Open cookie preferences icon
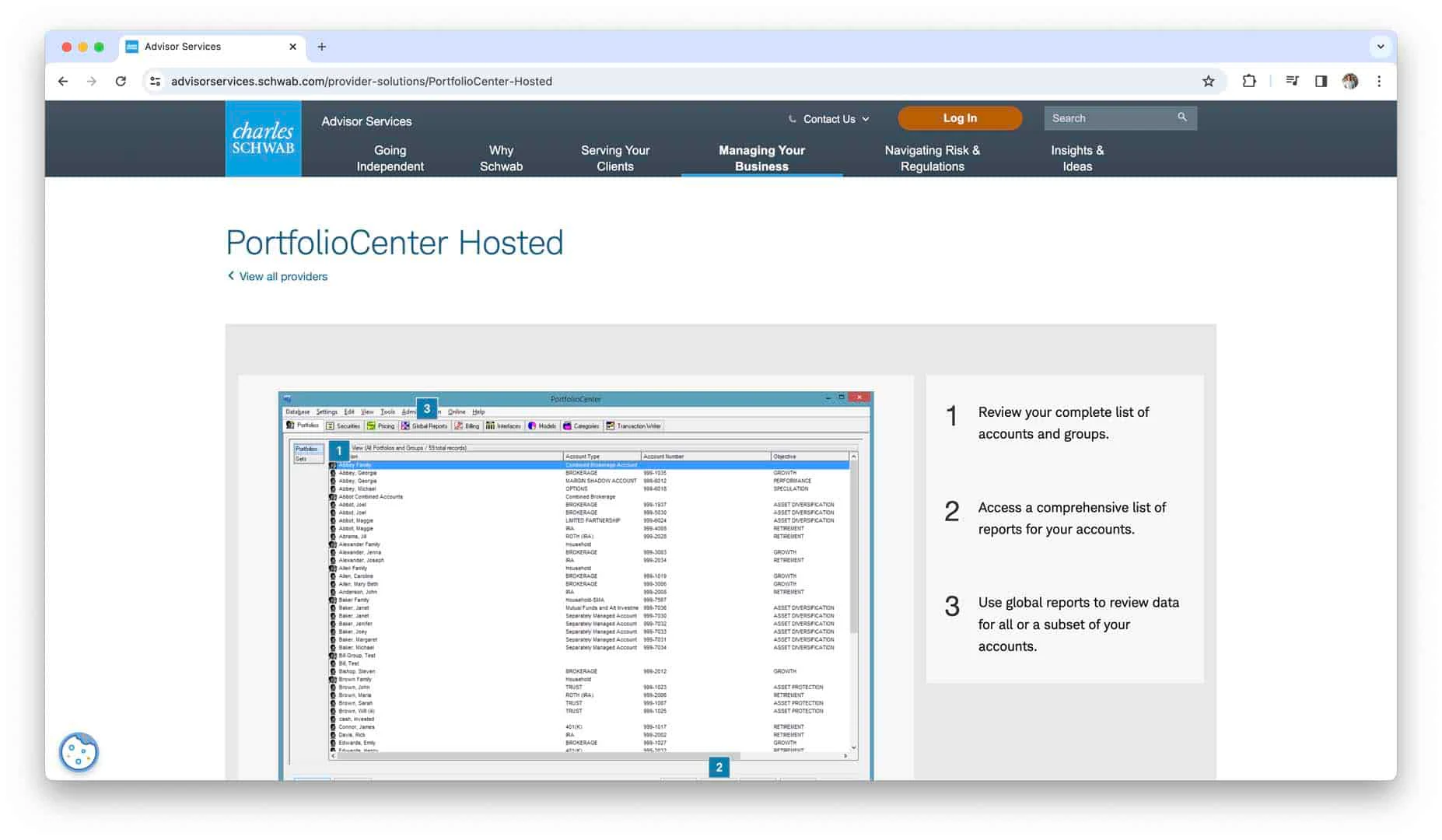This screenshot has height=840, width=1442. (x=79, y=752)
